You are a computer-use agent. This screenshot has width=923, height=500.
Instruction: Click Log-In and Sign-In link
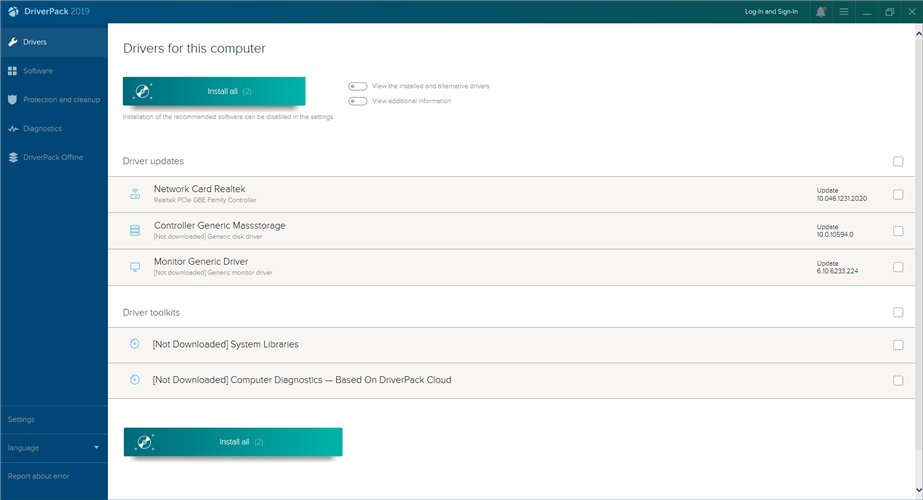pos(771,12)
